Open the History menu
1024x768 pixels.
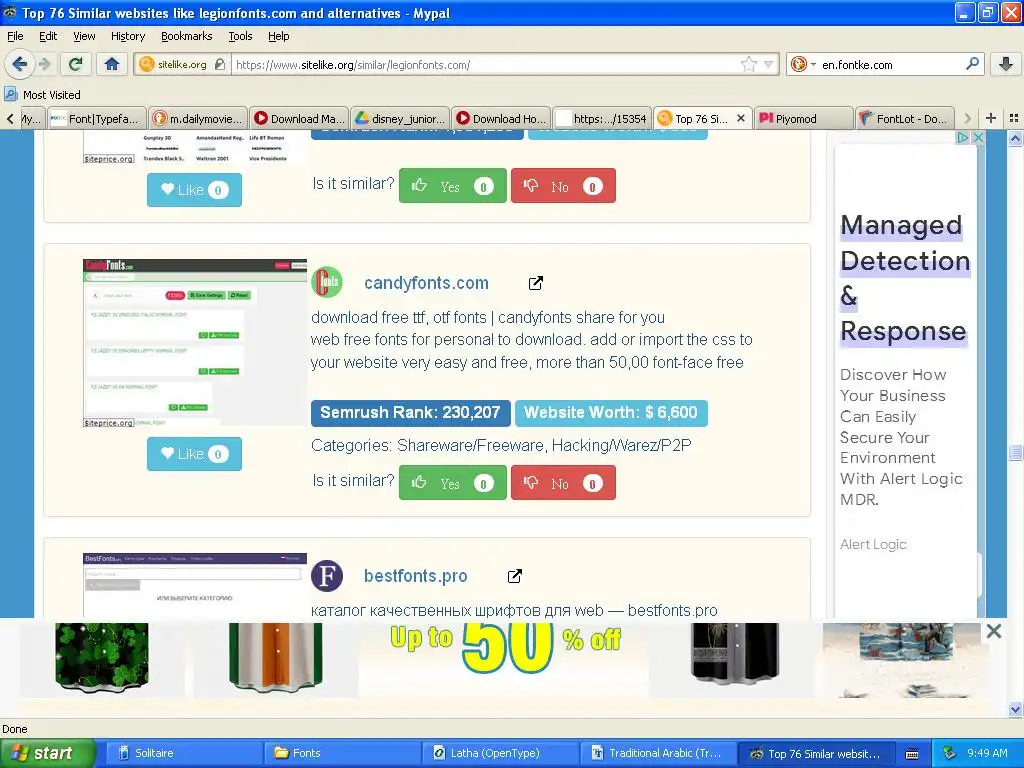(128, 36)
